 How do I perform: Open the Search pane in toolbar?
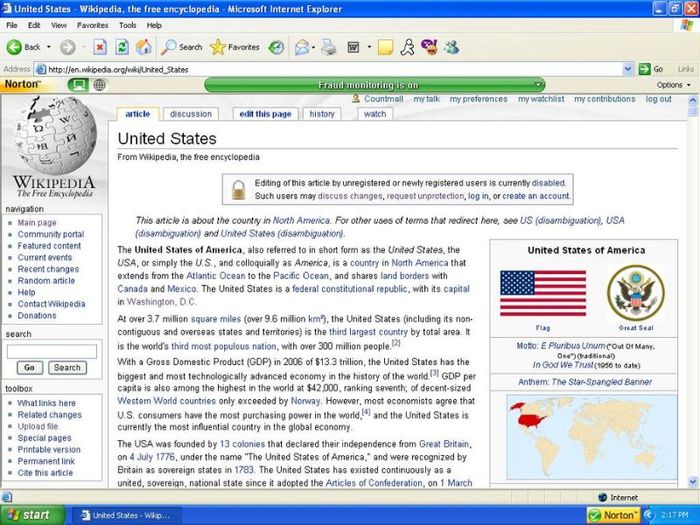(x=182, y=47)
